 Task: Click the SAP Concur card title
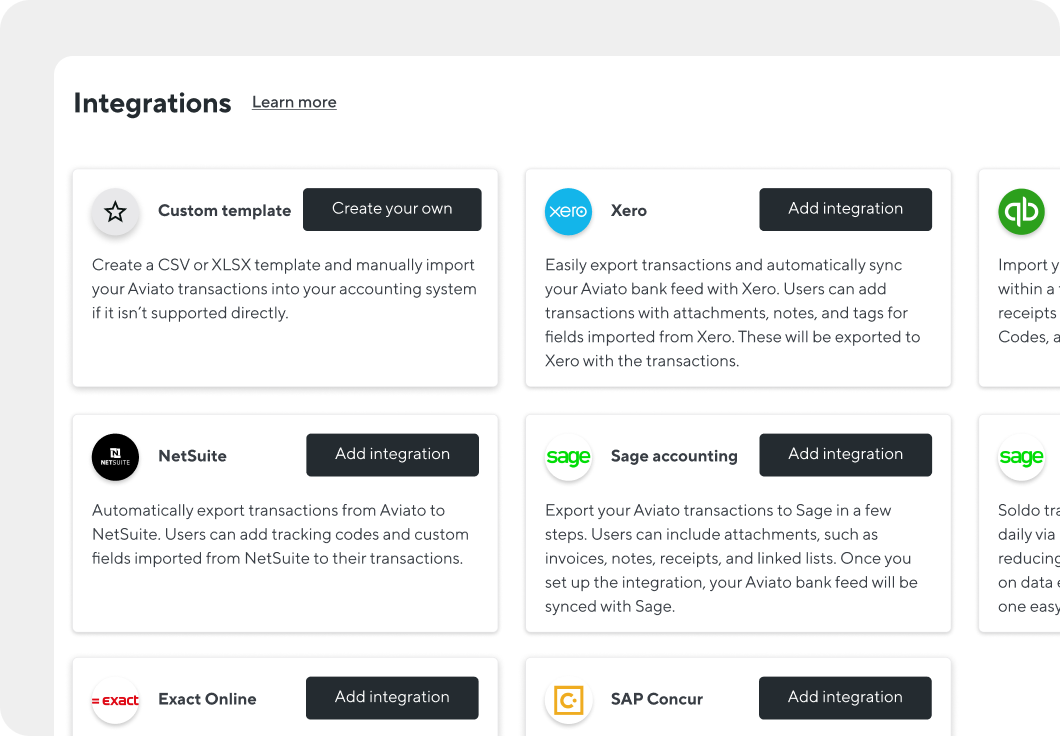click(656, 699)
